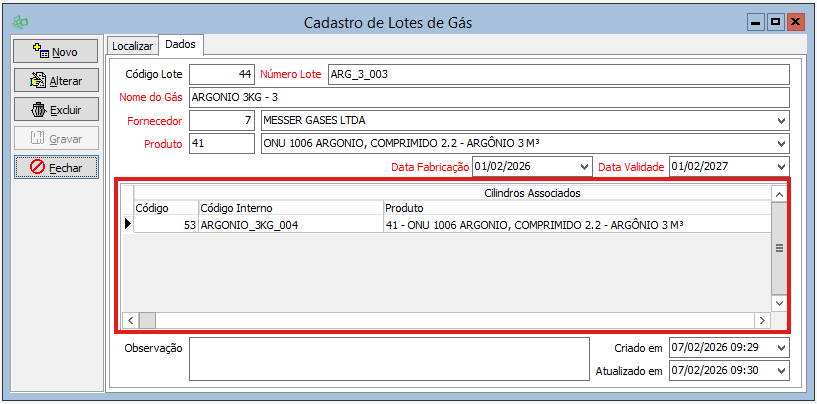The height and width of the screenshot is (404, 817).
Task: Focus the Nome do Gás text field
Action: pyautogui.click(x=488, y=98)
